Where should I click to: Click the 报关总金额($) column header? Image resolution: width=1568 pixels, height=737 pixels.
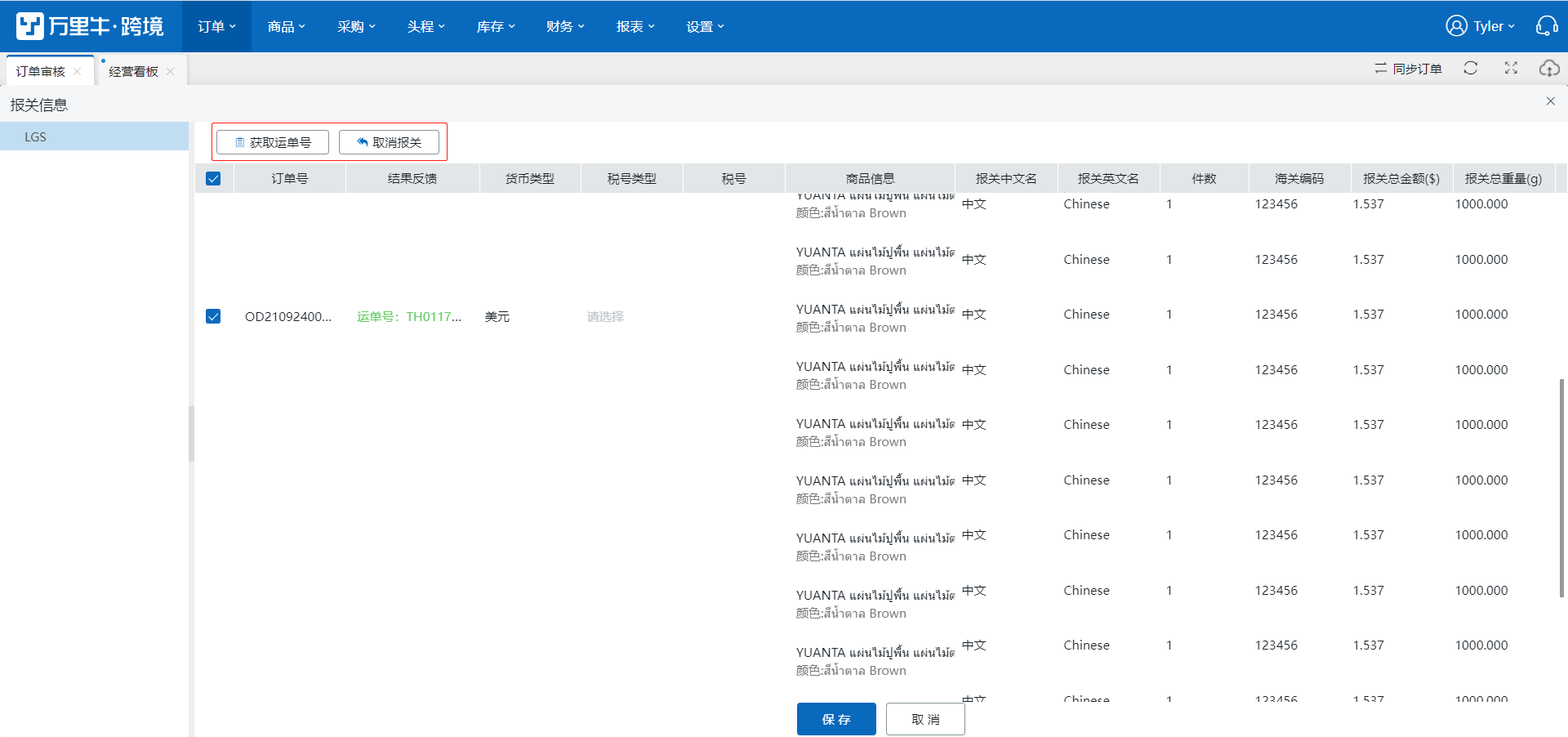point(1401,178)
